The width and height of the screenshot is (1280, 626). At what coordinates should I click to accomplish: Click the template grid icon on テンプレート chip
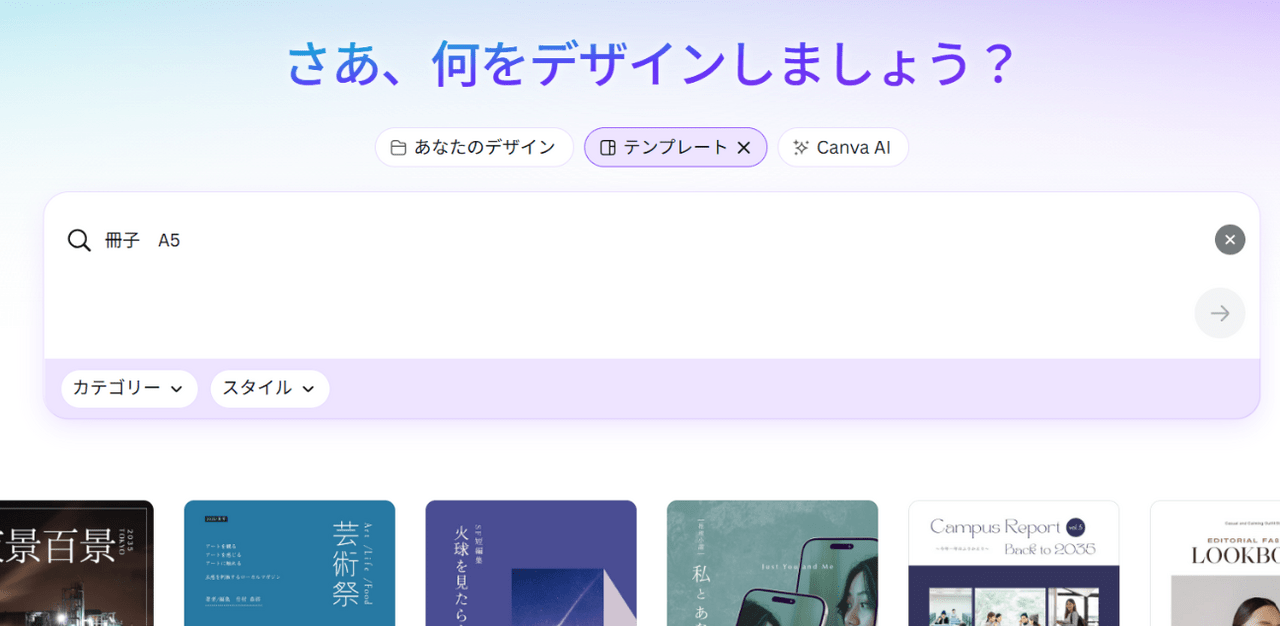coord(608,147)
